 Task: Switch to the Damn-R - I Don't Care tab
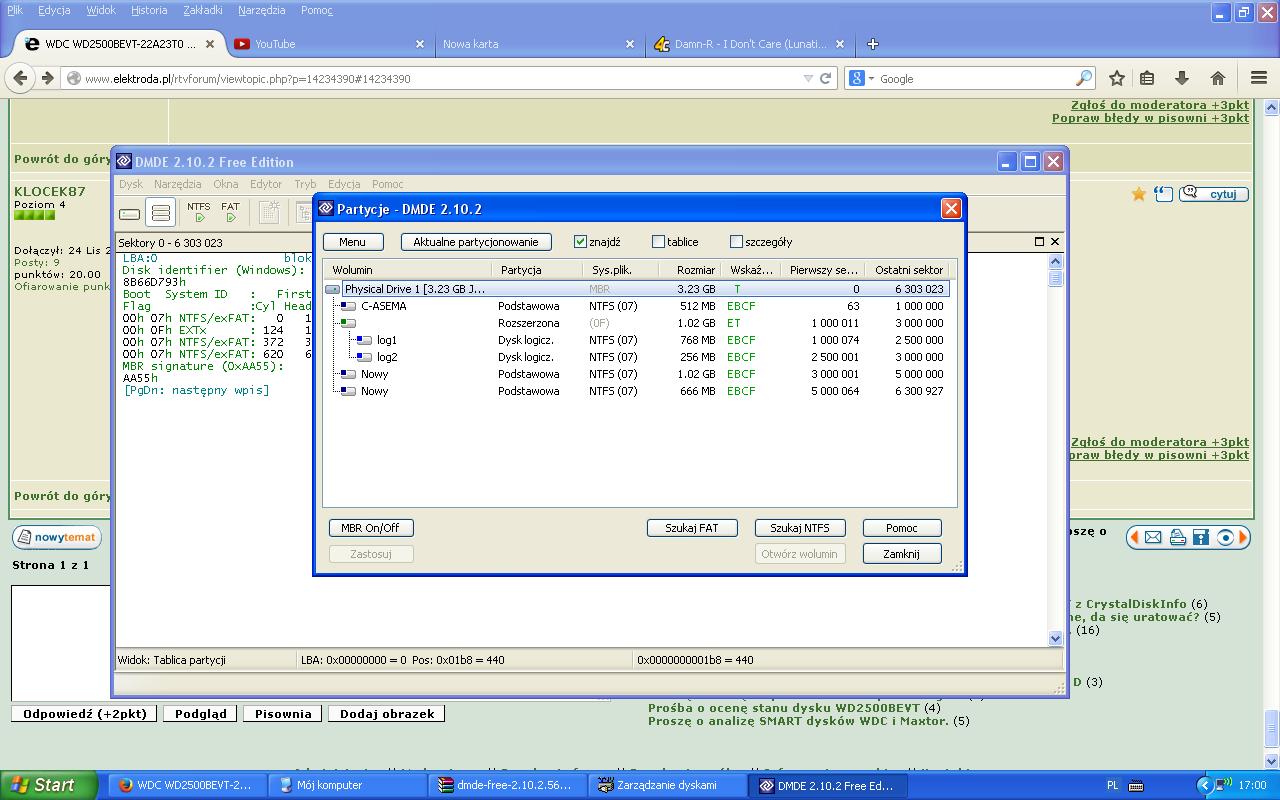coord(749,44)
